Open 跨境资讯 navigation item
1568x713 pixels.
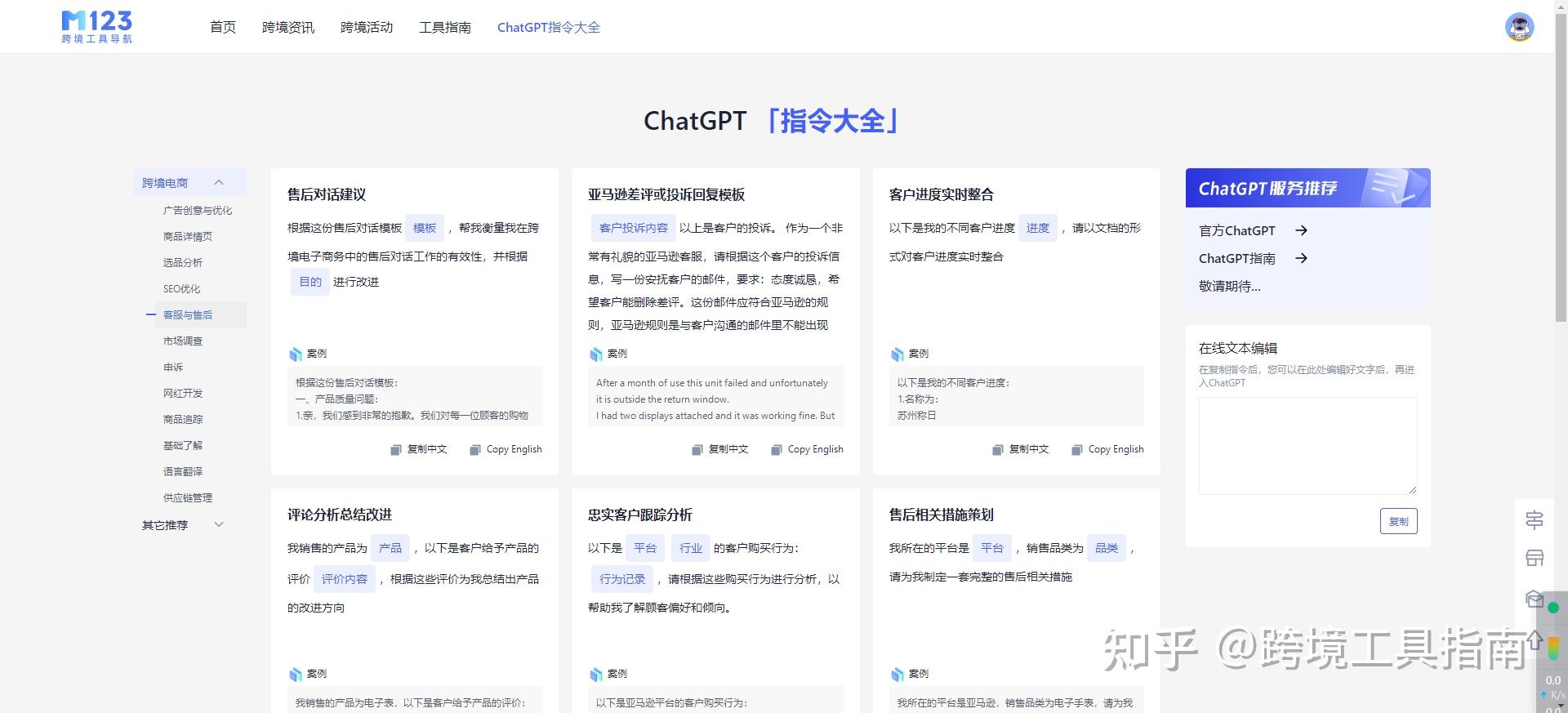tap(288, 27)
